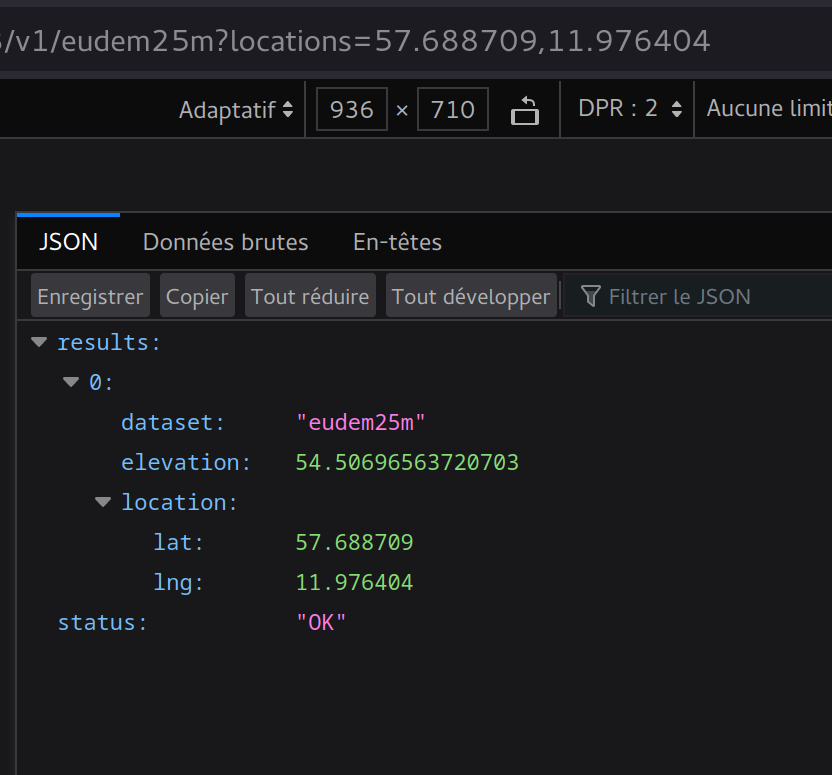Select the location key

coord(179,502)
